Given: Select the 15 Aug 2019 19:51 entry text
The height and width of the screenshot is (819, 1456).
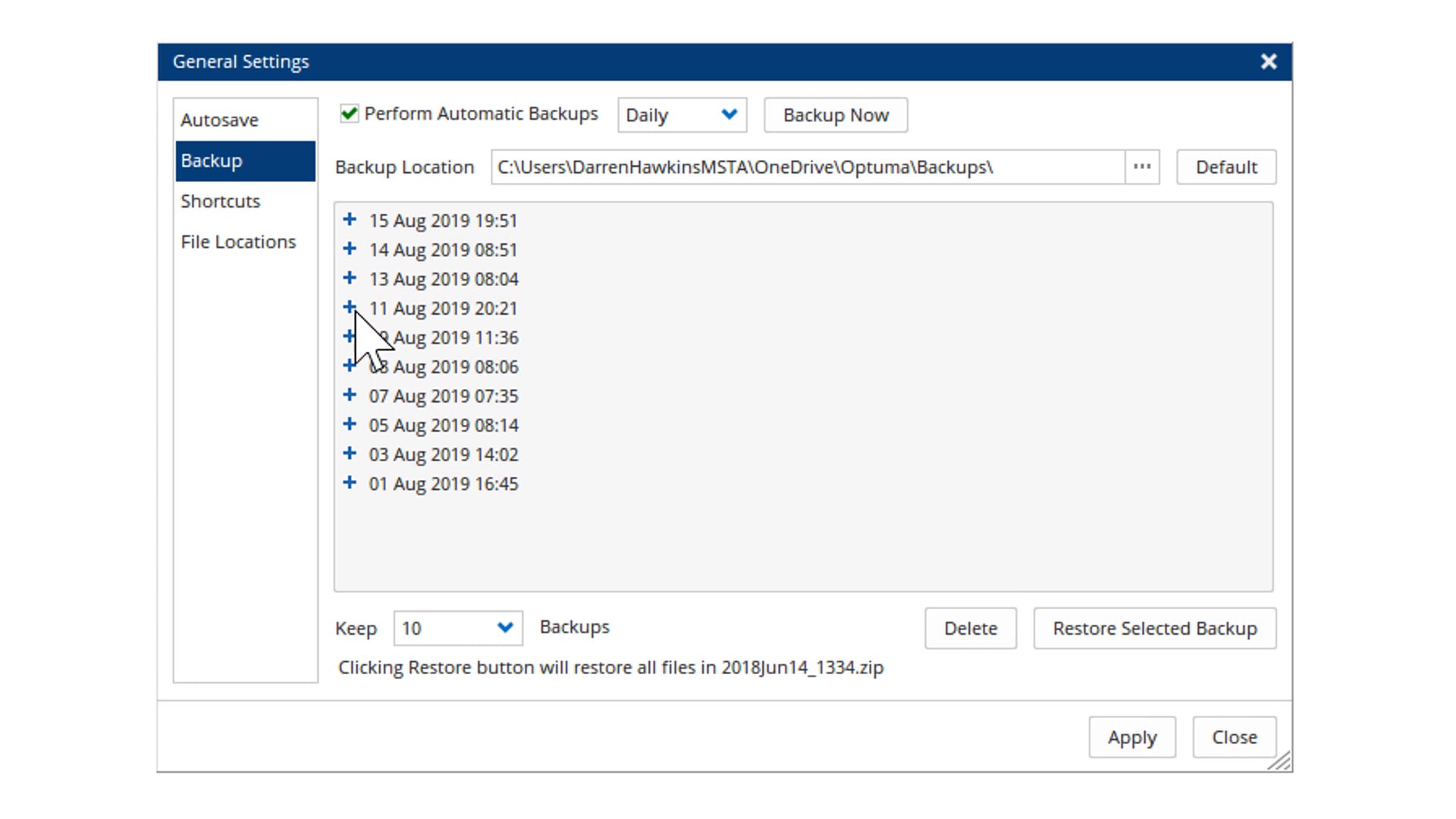Looking at the screenshot, I should point(444,221).
